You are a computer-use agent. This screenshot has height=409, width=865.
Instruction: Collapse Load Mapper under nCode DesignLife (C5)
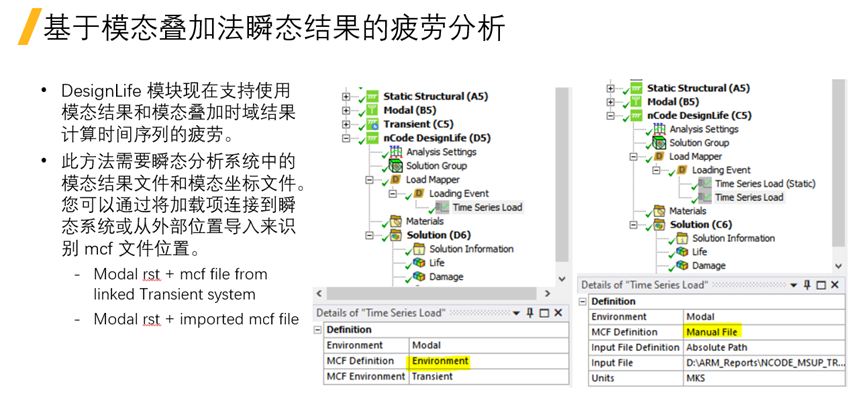(x=633, y=157)
